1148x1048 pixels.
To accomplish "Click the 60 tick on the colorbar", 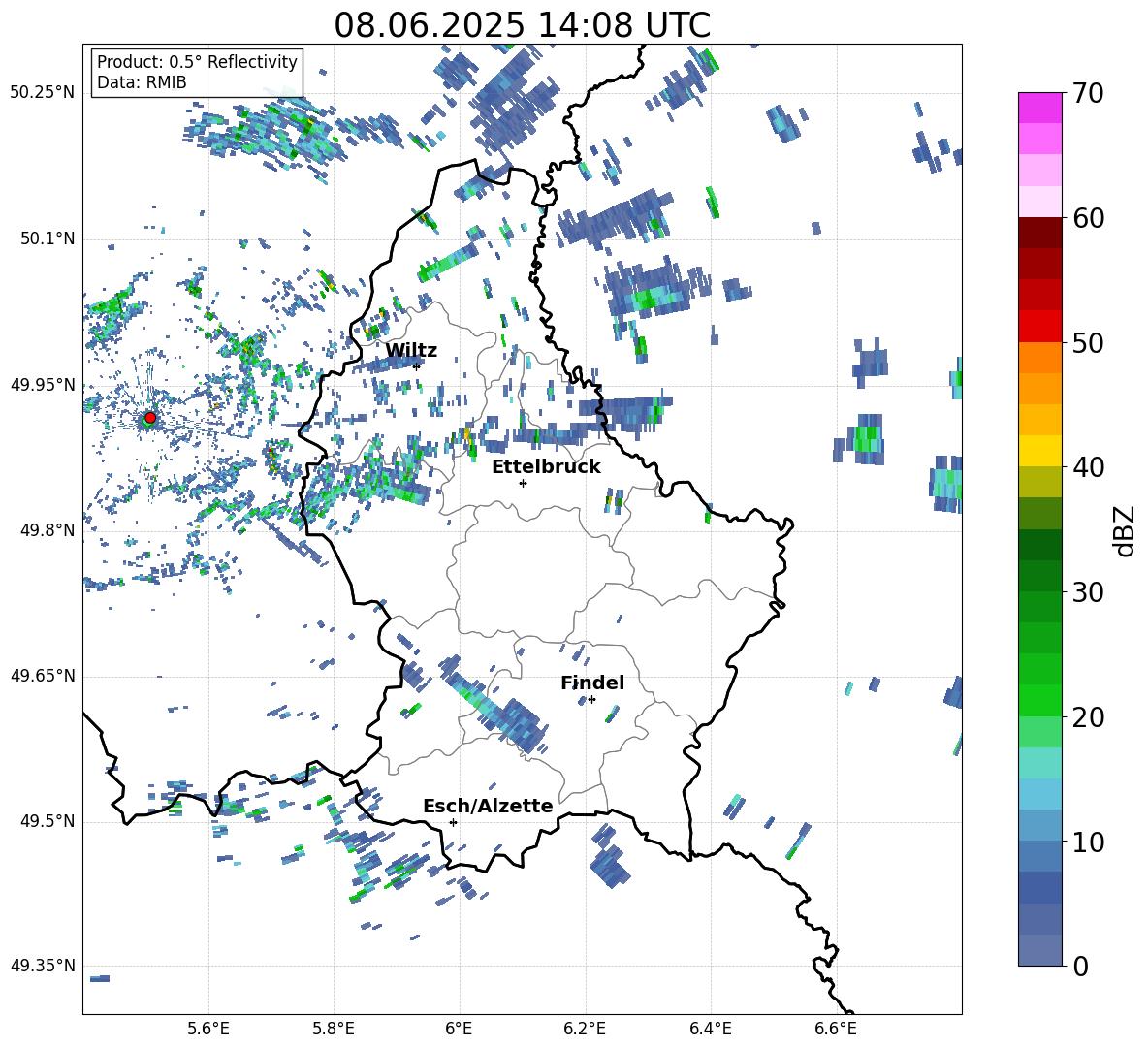I will point(1087,217).
